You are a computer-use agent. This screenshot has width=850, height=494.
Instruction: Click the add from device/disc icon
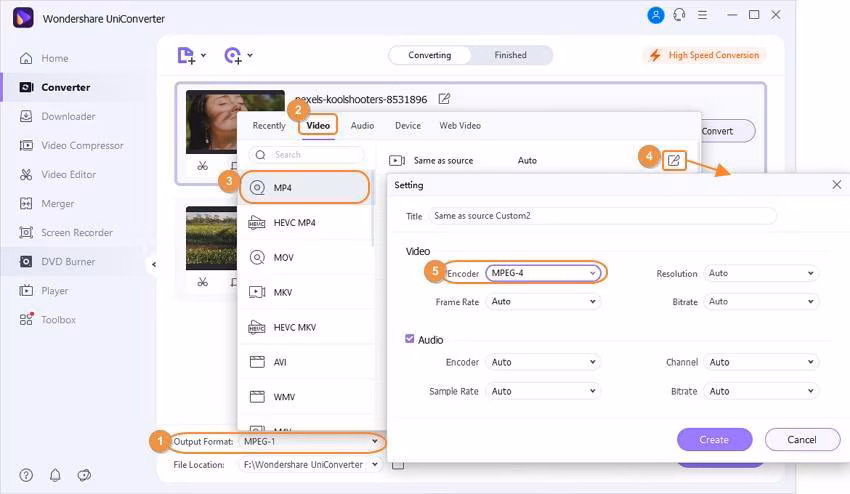click(x=233, y=55)
